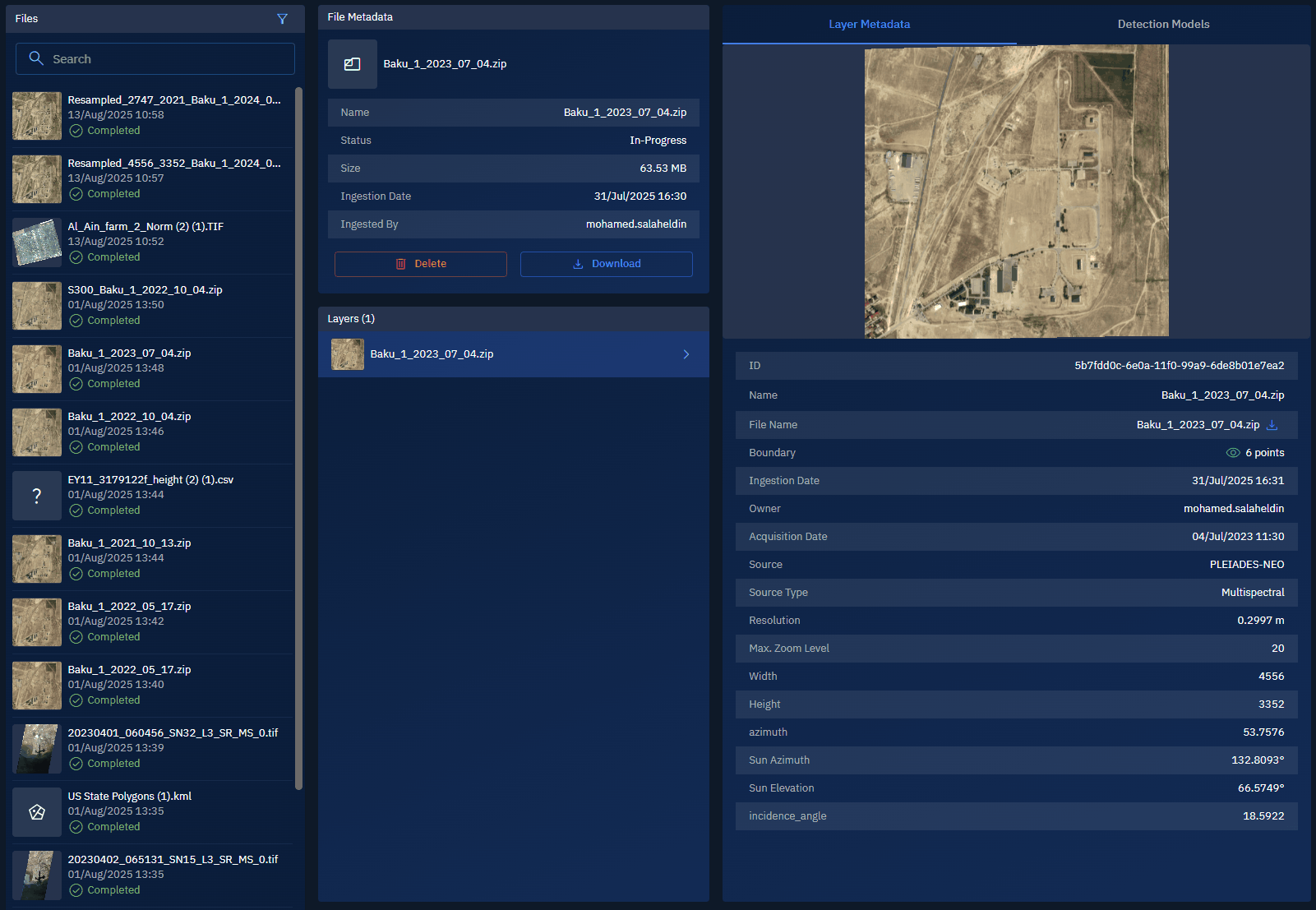Open thumbnail of 20230401_060456_SN32_L3_SR_MS_0.tif
The image size is (1316, 910).
(x=37, y=749)
